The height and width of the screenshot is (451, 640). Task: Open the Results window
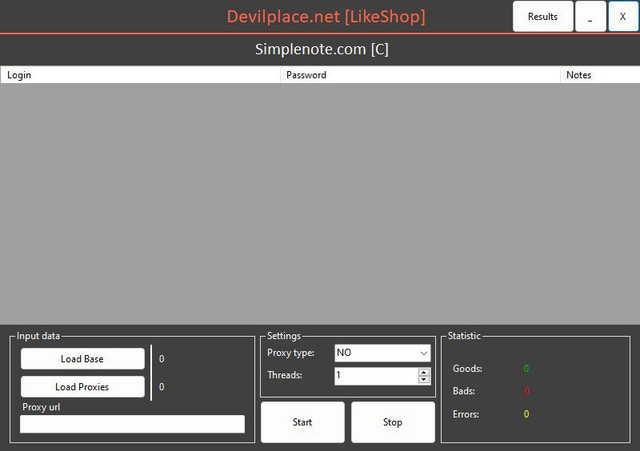tap(543, 16)
